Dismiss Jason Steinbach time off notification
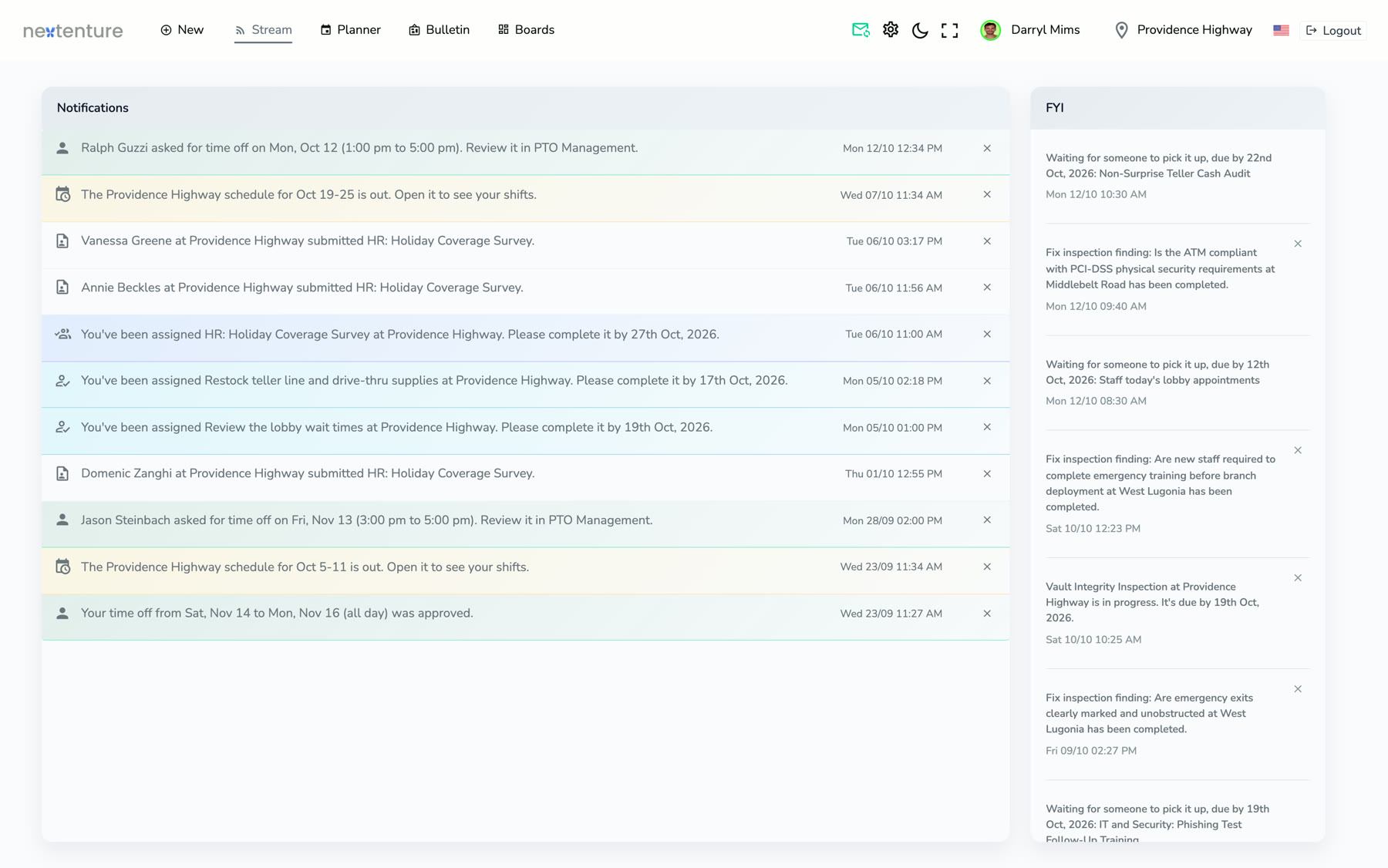This screenshot has height=868, width=1388. (987, 520)
